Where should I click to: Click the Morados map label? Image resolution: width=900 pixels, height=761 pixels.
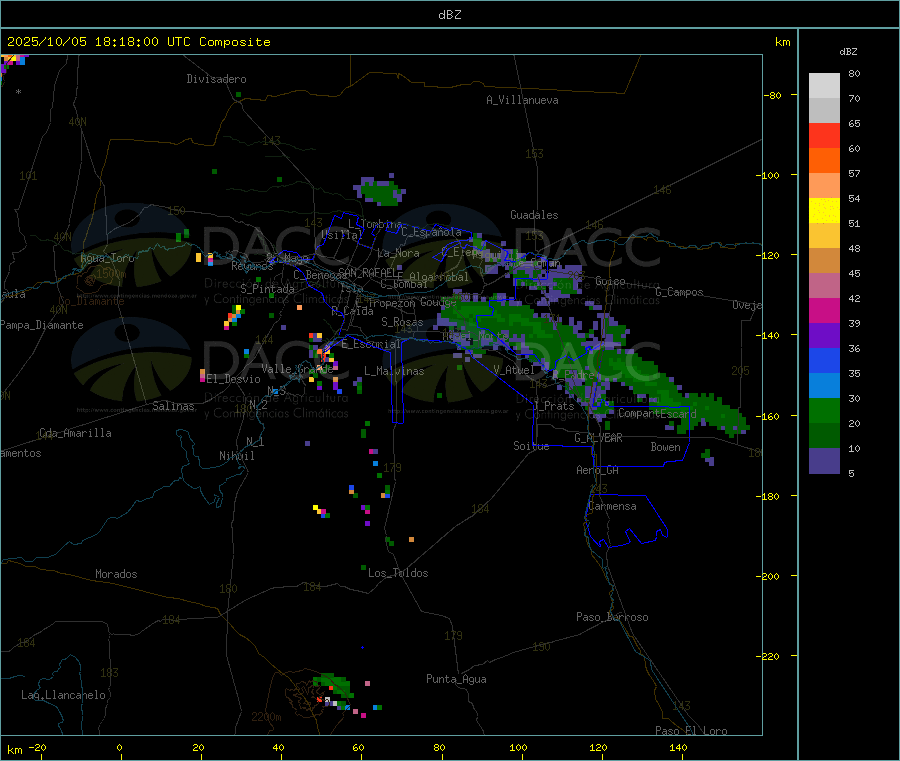click(x=116, y=574)
